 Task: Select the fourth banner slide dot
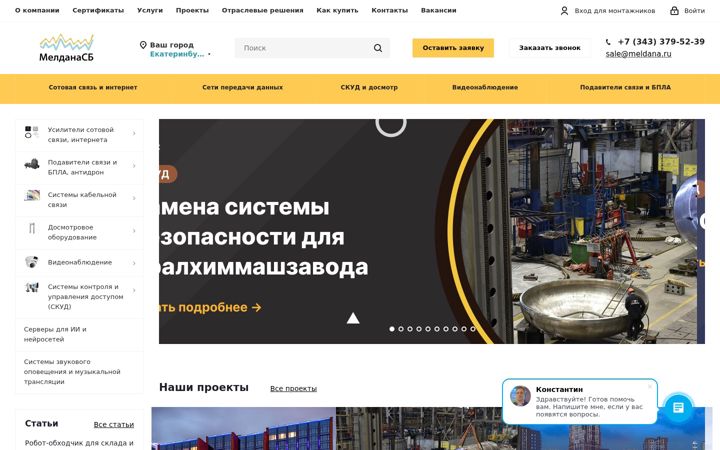pyautogui.click(x=419, y=329)
